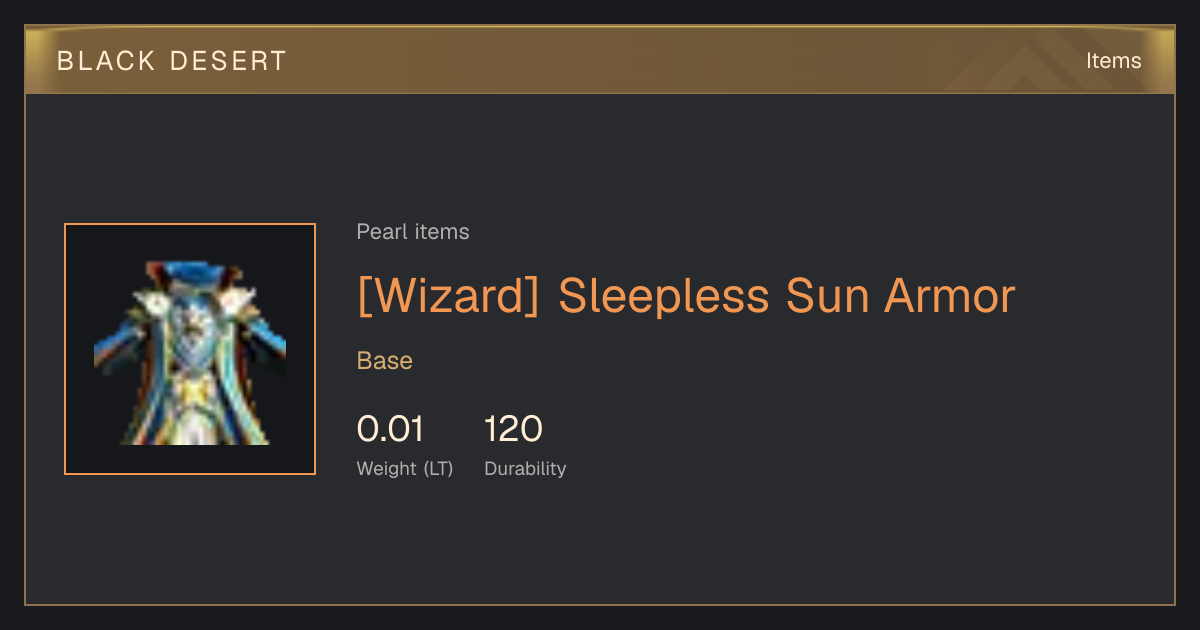Select the Durability label
This screenshot has width=1200, height=630.
525,468
